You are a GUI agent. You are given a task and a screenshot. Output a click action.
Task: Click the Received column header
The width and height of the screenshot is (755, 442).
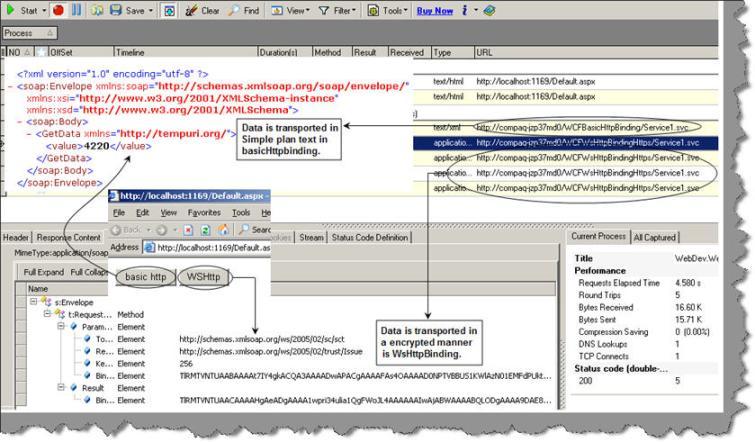pos(409,52)
